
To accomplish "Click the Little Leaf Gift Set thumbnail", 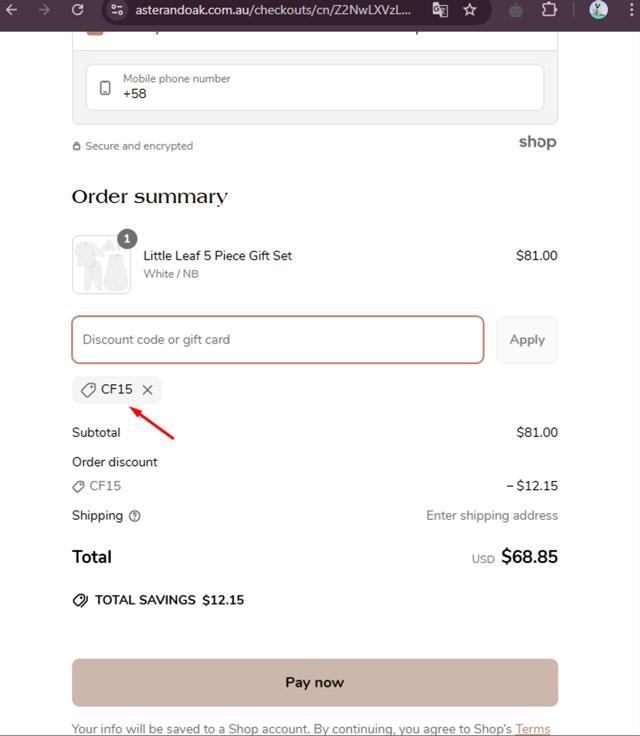I will (x=101, y=265).
